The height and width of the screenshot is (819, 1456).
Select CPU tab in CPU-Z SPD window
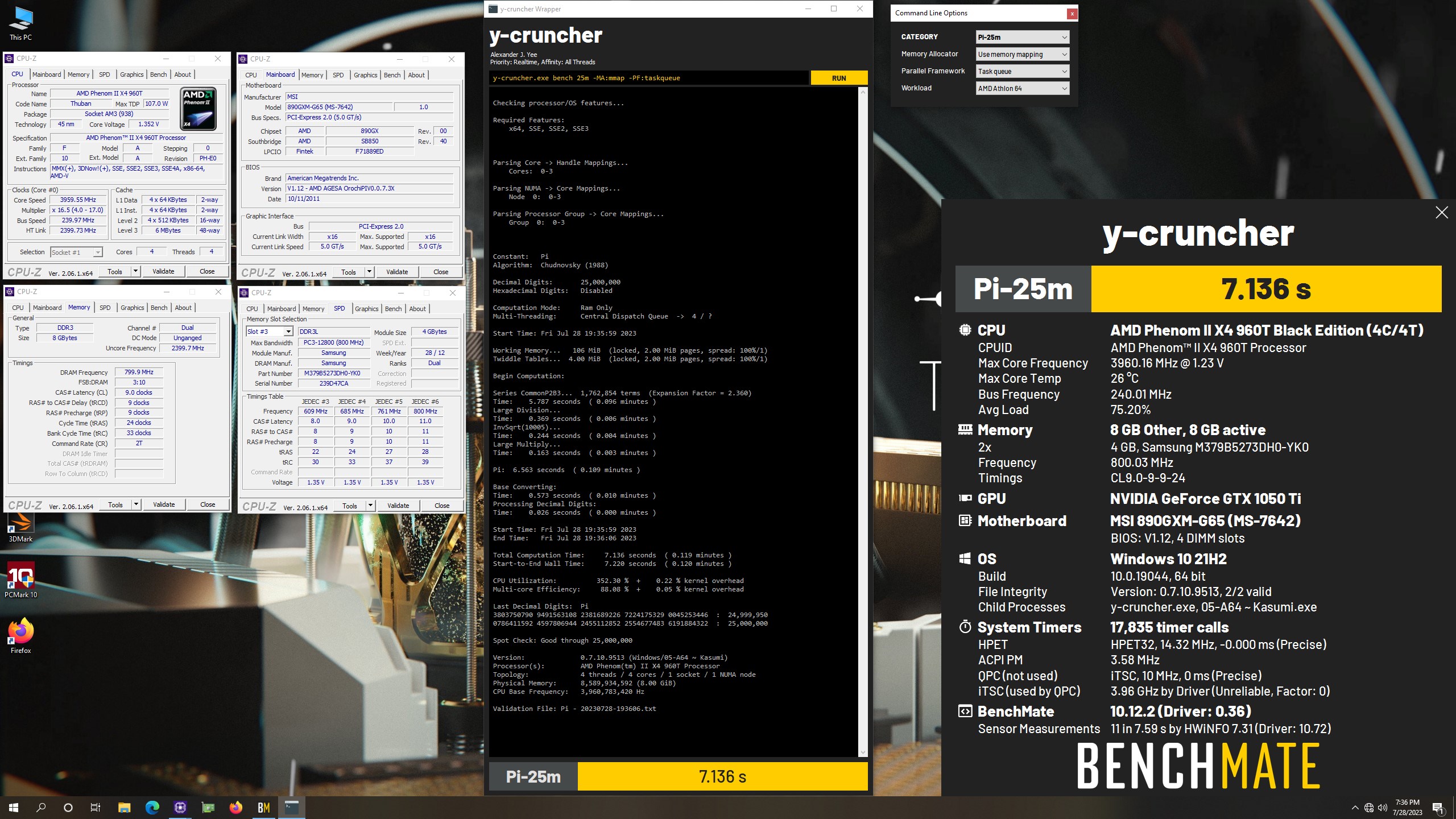(x=253, y=309)
